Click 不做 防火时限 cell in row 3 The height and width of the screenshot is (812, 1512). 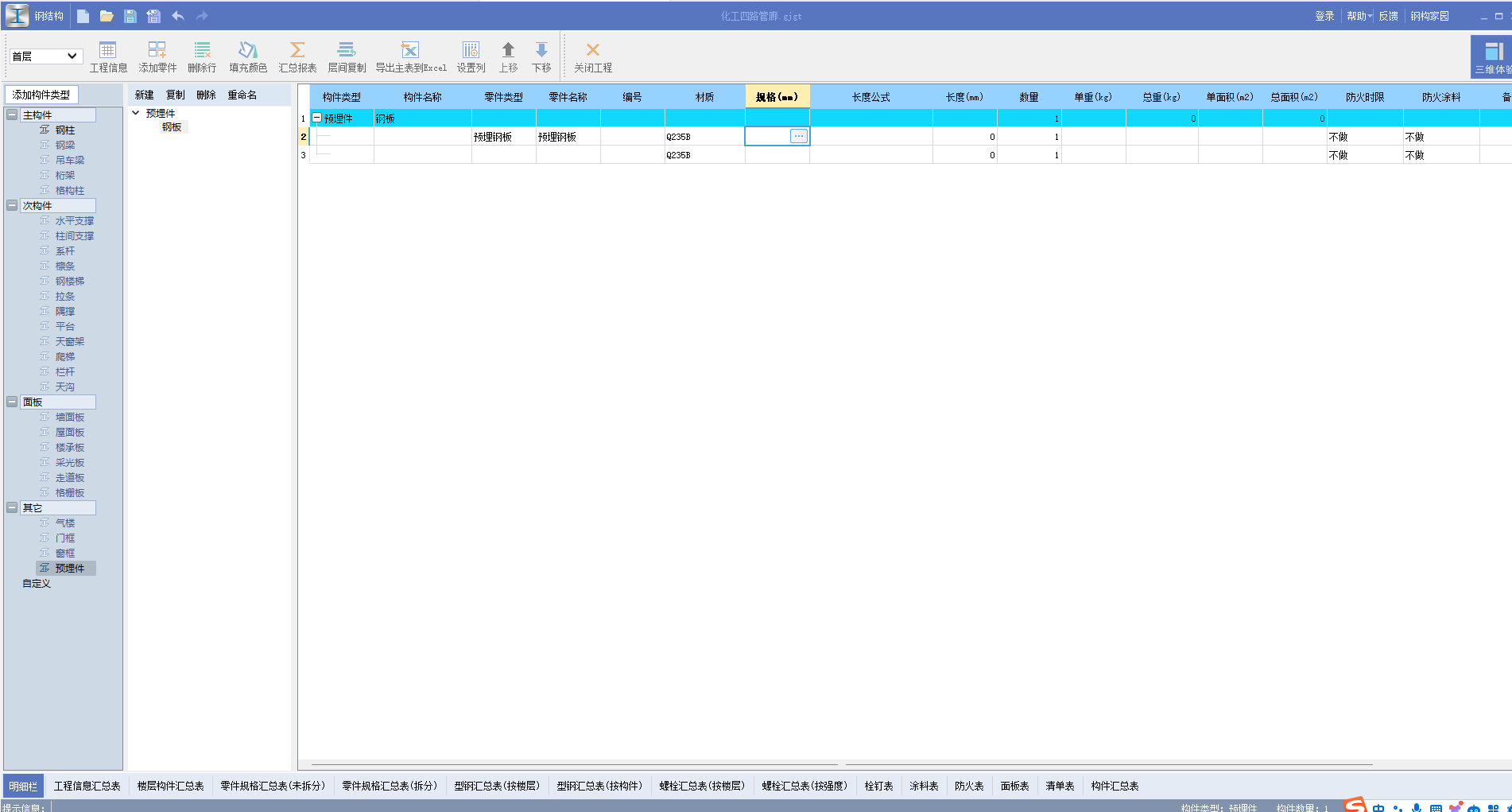(x=1365, y=155)
